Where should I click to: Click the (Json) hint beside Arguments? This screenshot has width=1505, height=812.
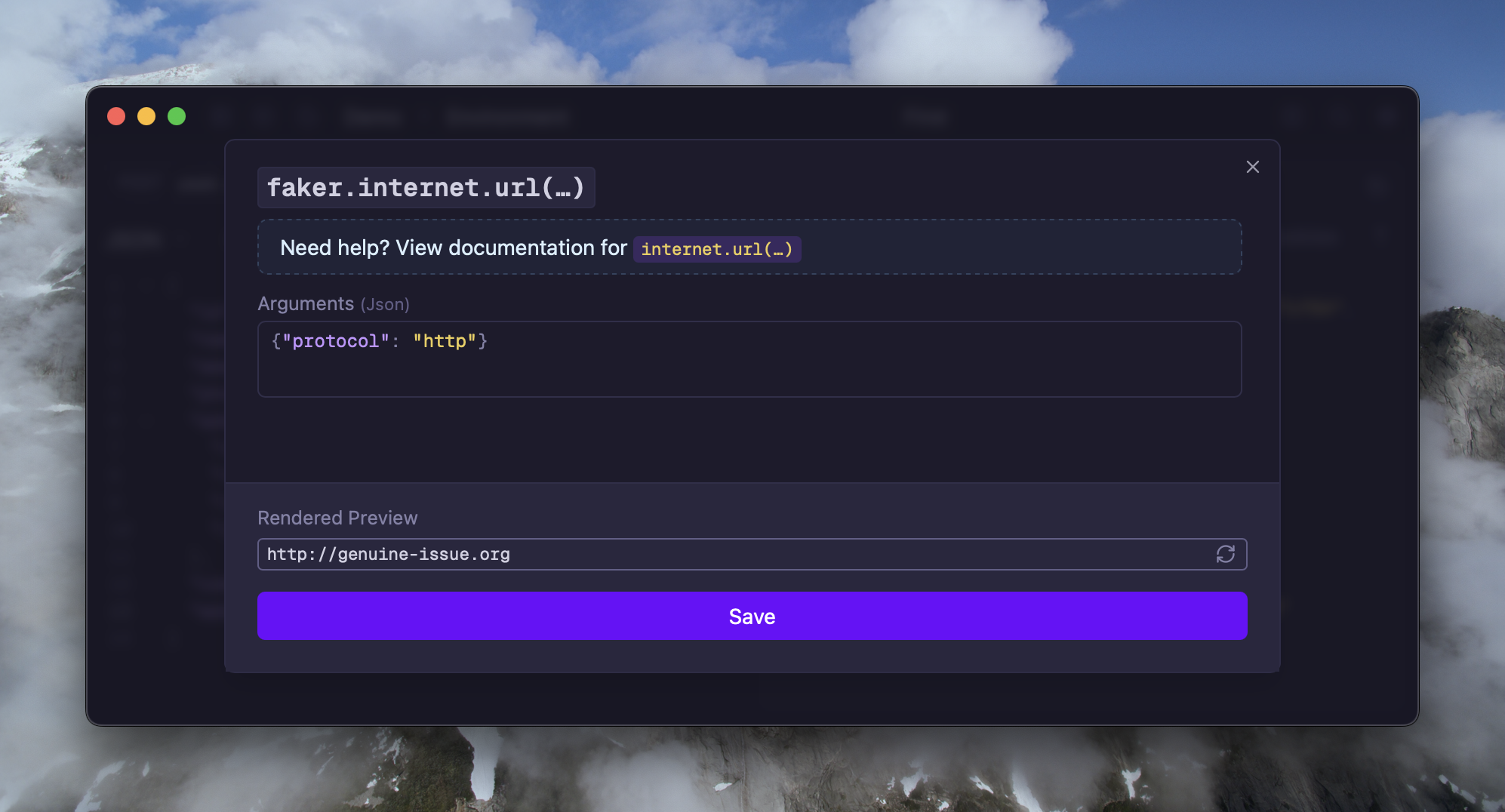385,304
